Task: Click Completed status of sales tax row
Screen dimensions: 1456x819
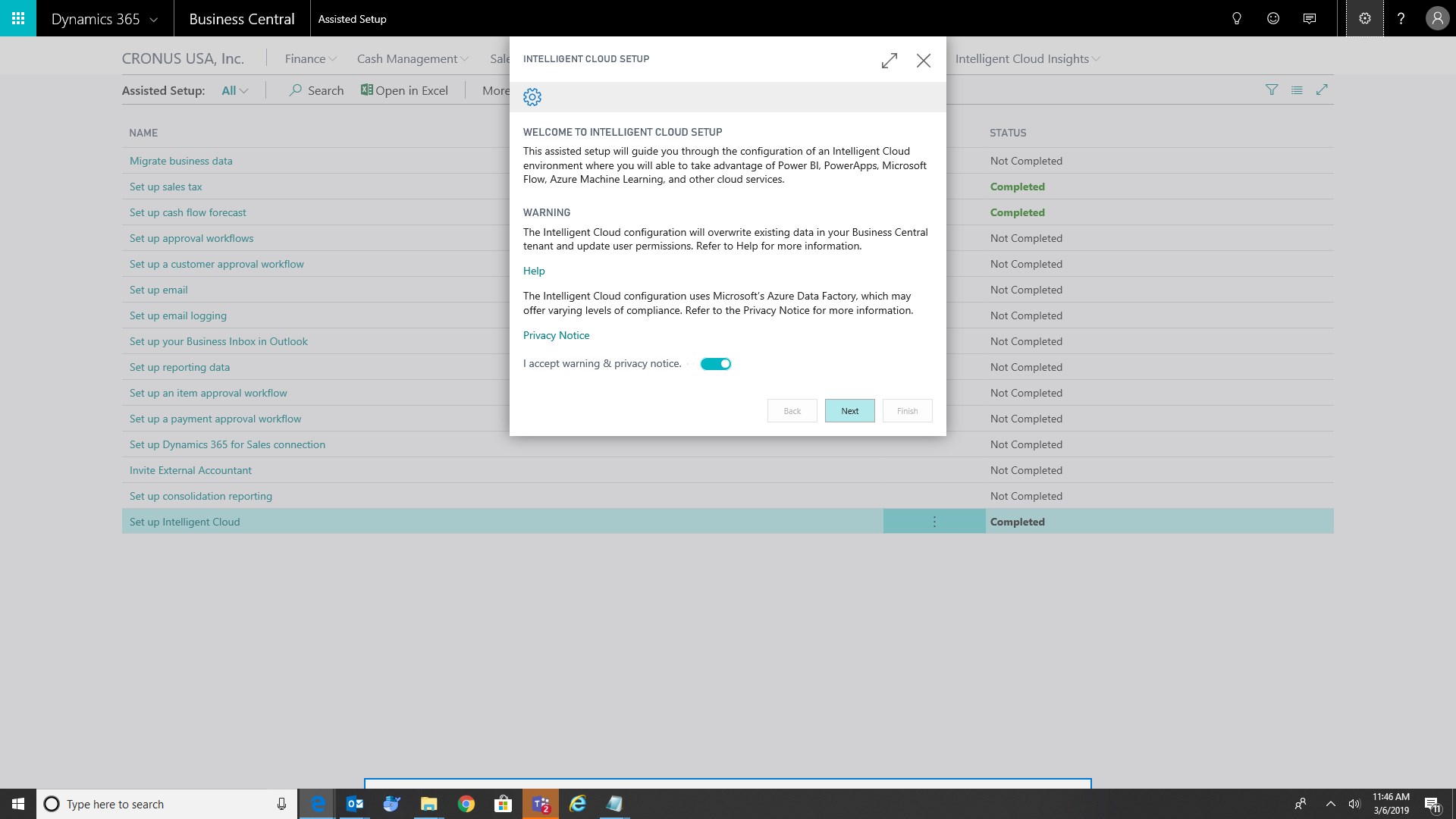Action: (x=1017, y=187)
